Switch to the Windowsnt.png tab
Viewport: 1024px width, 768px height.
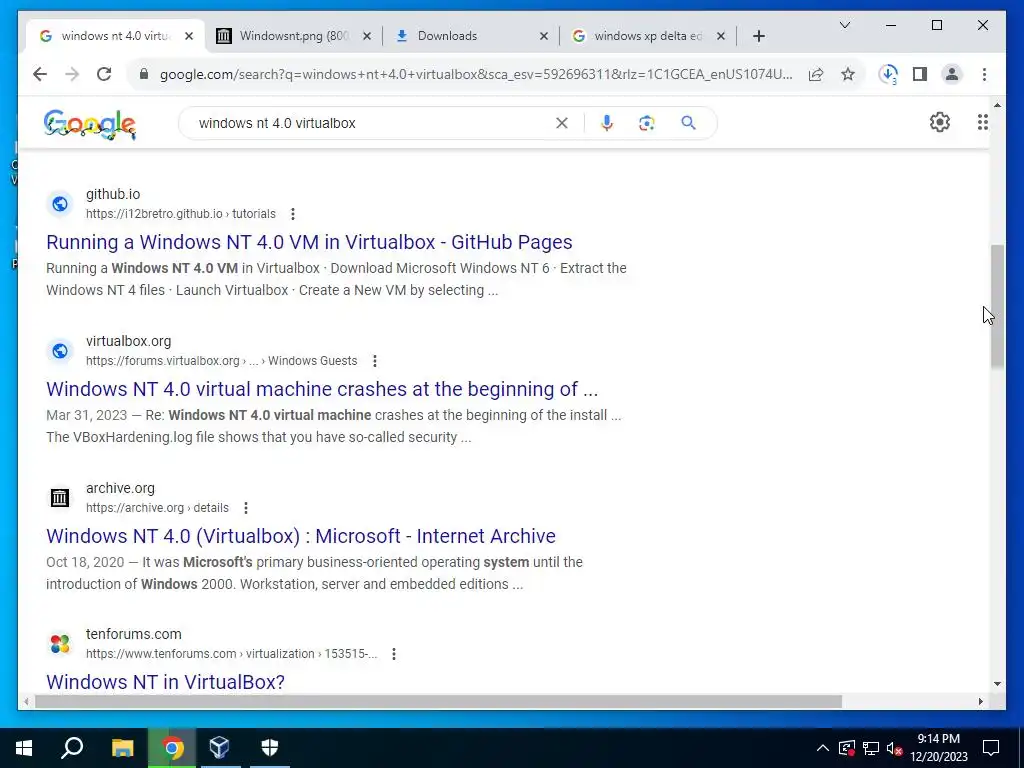point(294,36)
